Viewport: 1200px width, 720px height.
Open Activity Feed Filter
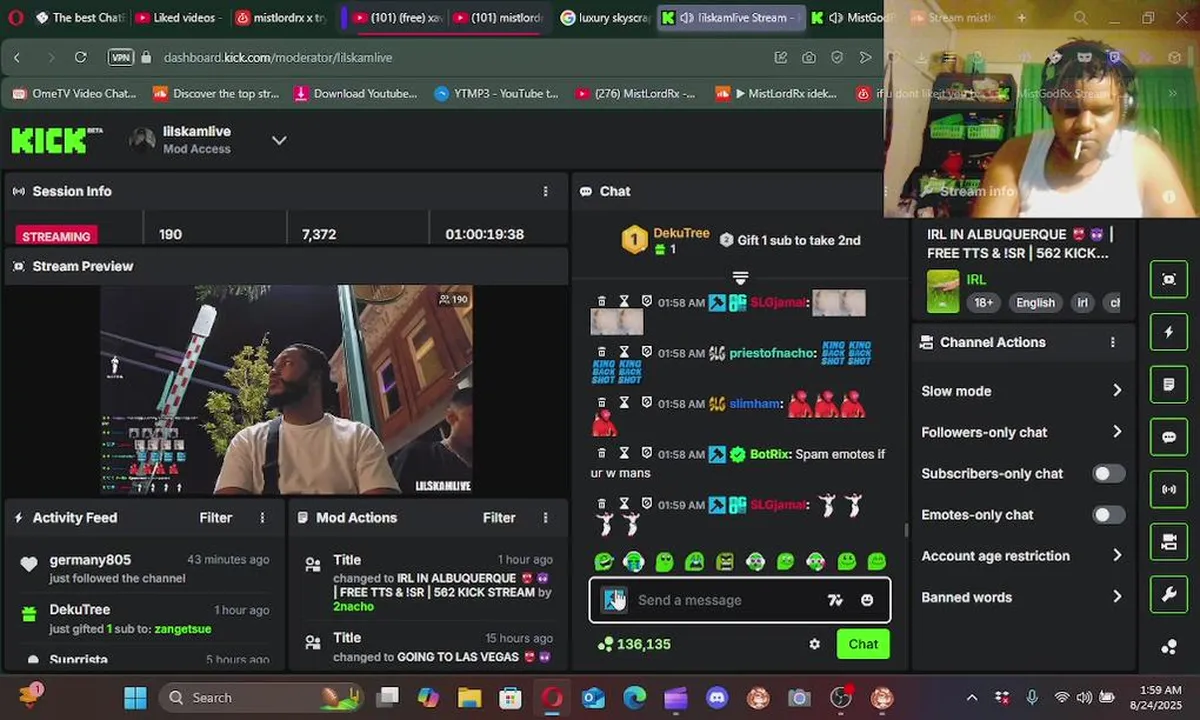(215, 518)
